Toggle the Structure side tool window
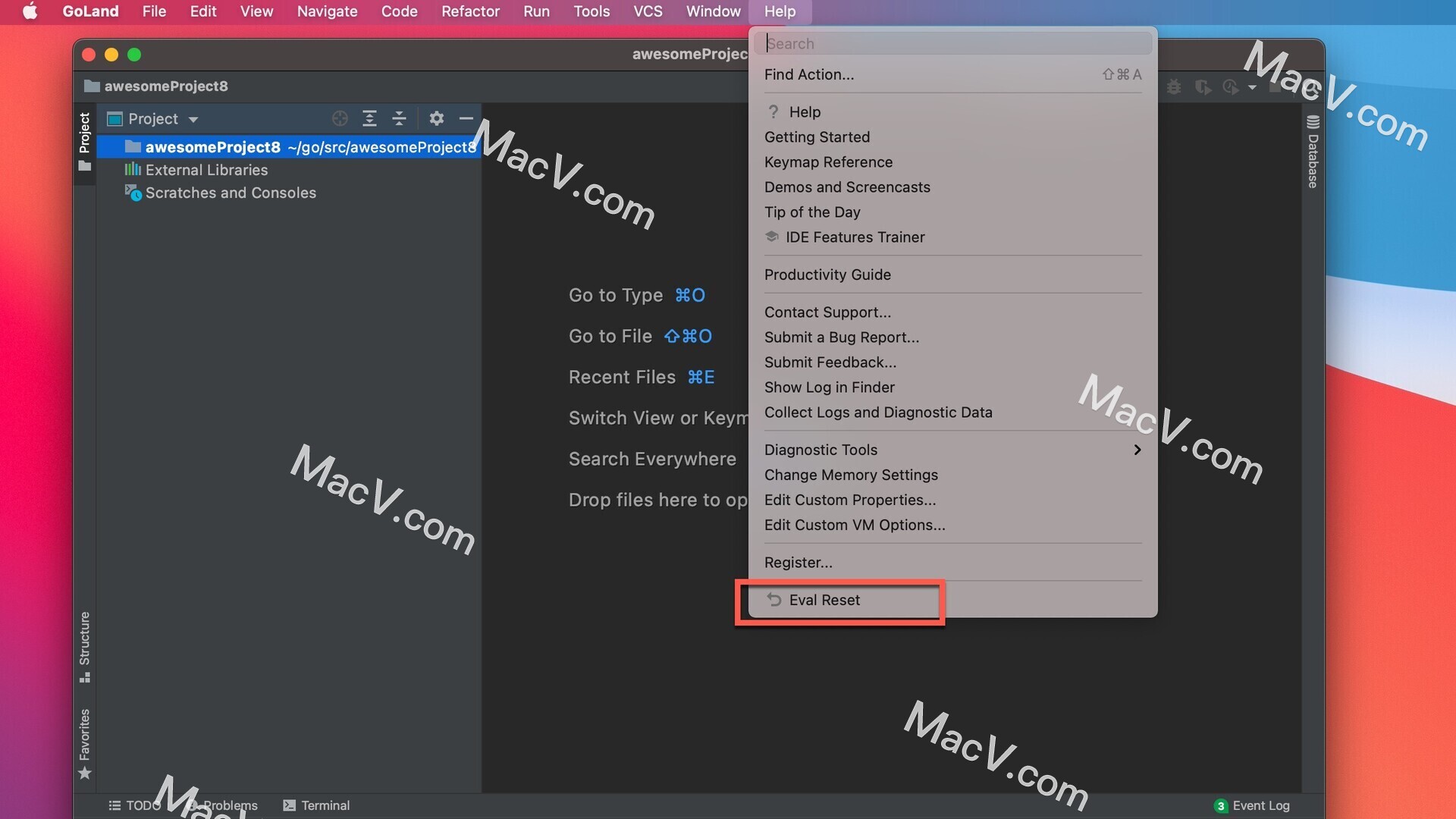Viewport: 1456px width, 819px height. point(84,646)
